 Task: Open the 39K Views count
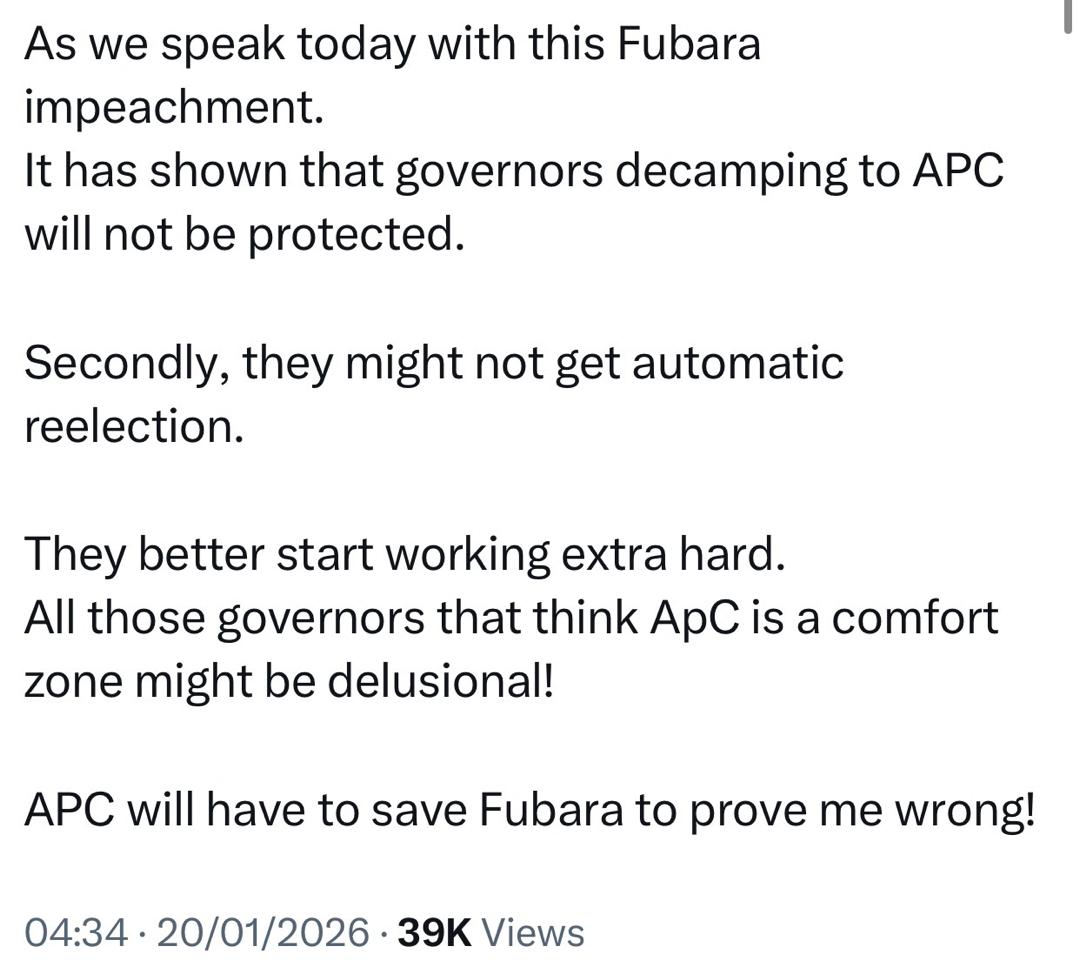point(490,932)
